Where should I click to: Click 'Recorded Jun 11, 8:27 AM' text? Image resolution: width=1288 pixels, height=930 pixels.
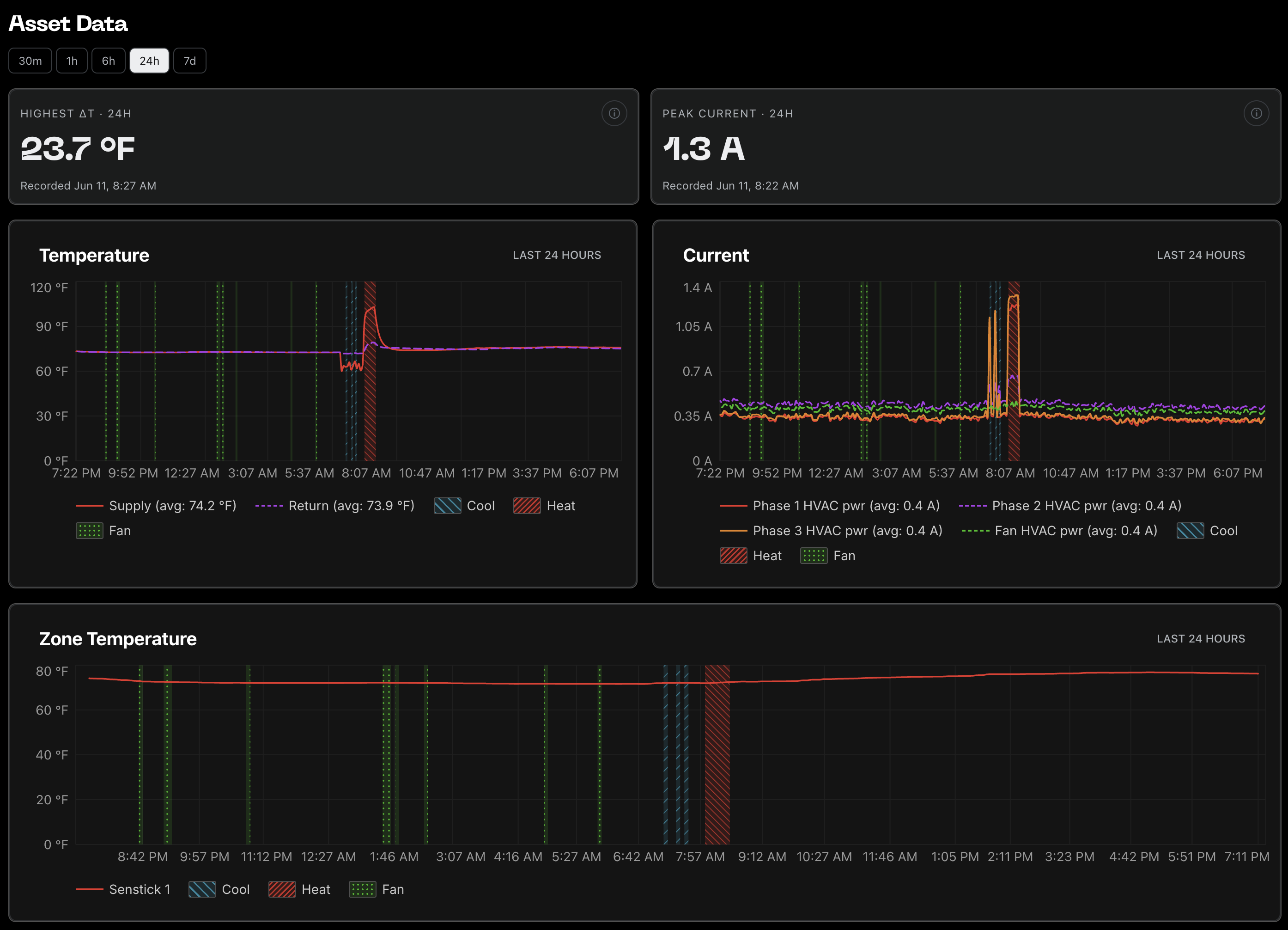(88, 186)
